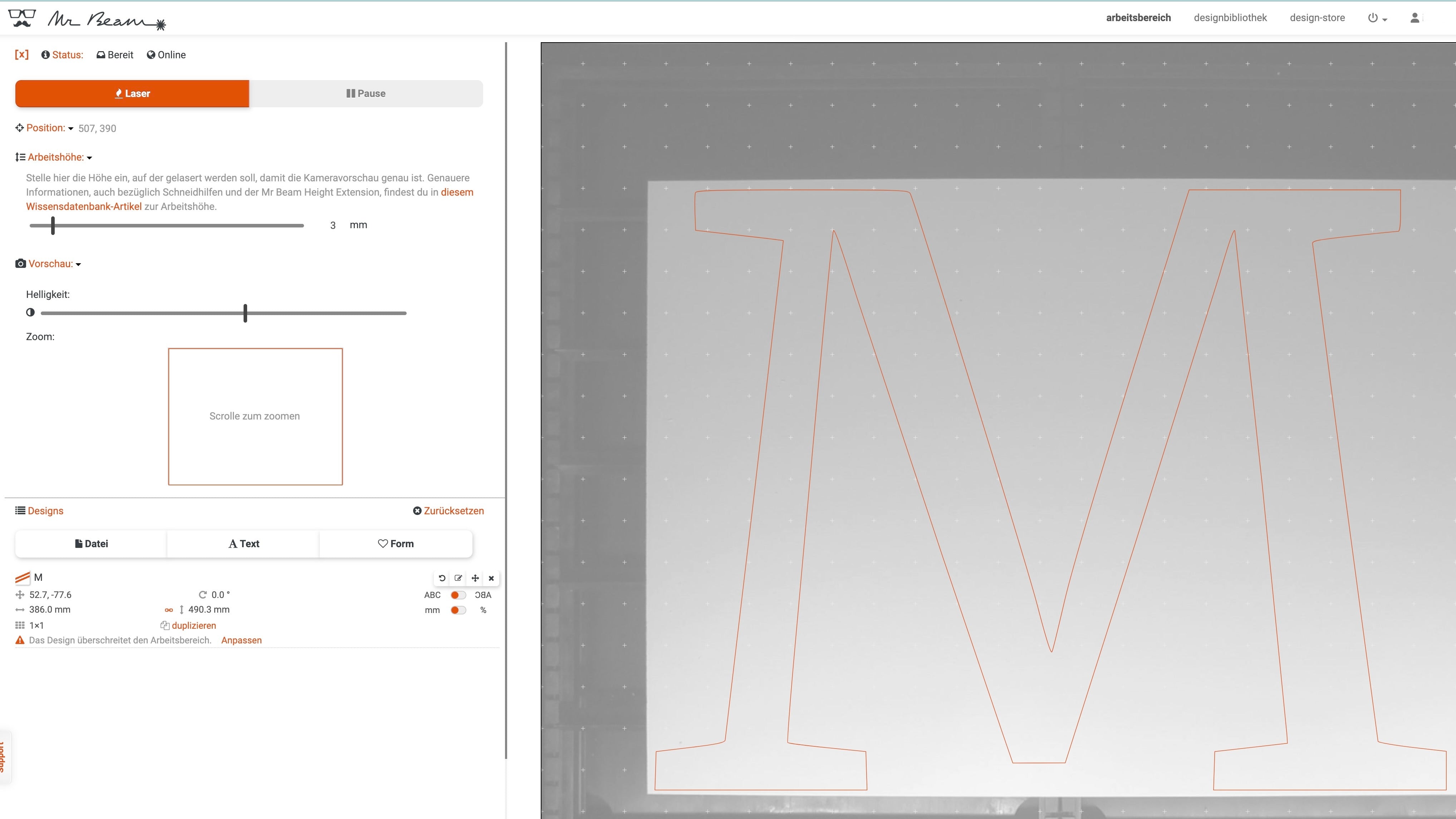Select the Form tab
The image size is (1456, 819).
click(397, 543)
